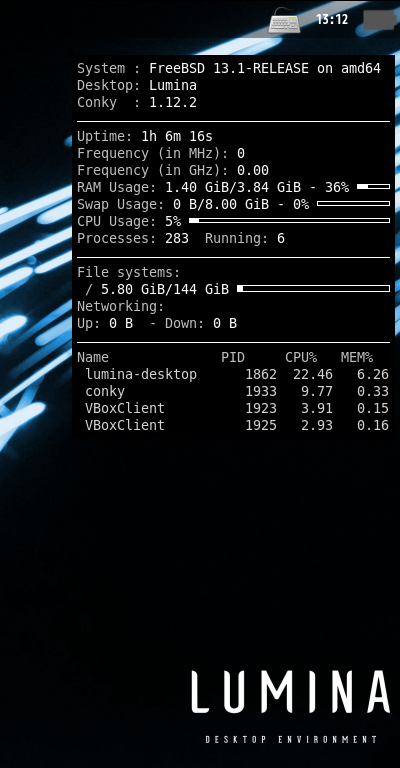Click the '1.40 GiB/3.84 GiB - 36%' RAM value
Image resolution: width=400 pixels, height=768 pixels.
click(257, 188)
